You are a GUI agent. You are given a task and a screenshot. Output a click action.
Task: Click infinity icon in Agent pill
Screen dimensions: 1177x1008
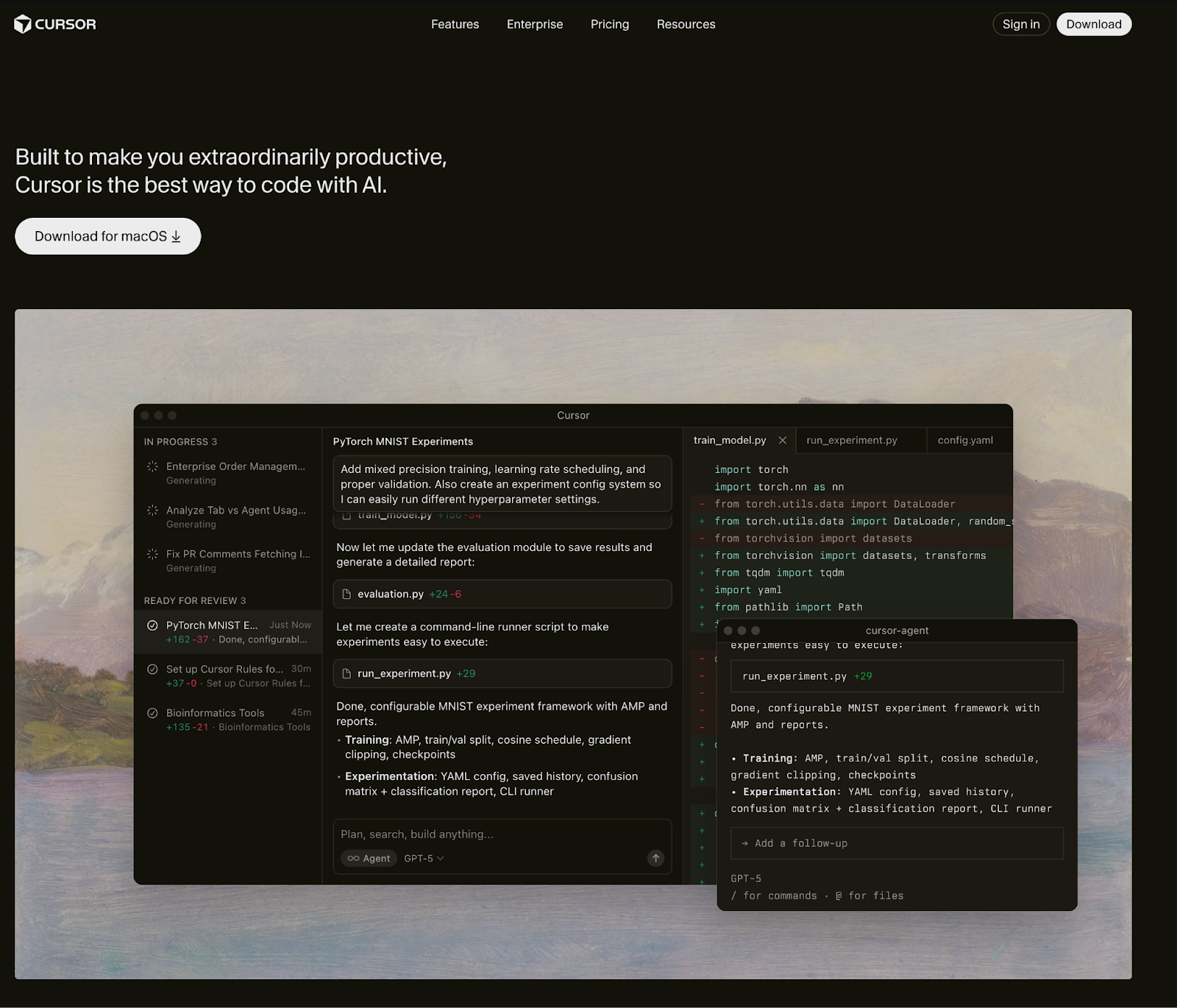(354, 858)
